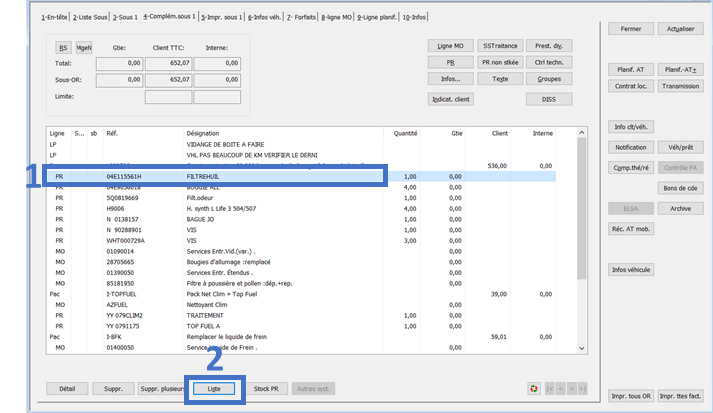Click the Ligne MO button

pos(451,46)
